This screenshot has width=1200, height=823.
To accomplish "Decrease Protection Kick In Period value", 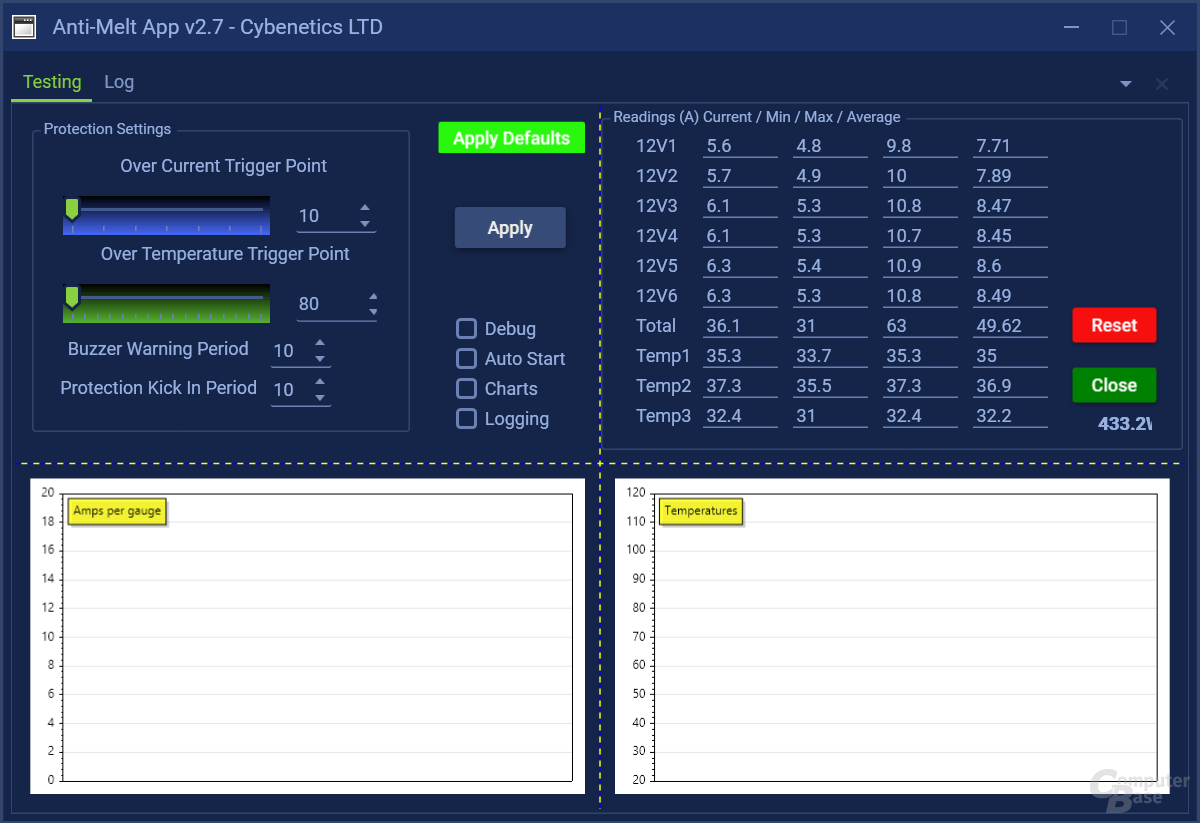I will coord(320,397).
